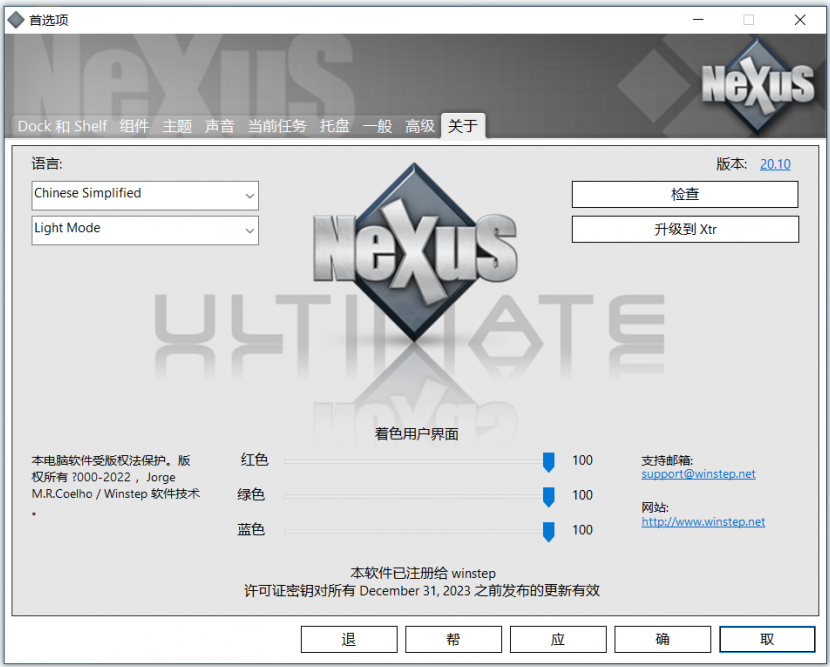The image size is (830, 667).
Task: Click the 本软件已注册给 winstep text
Action: [423, 573]
